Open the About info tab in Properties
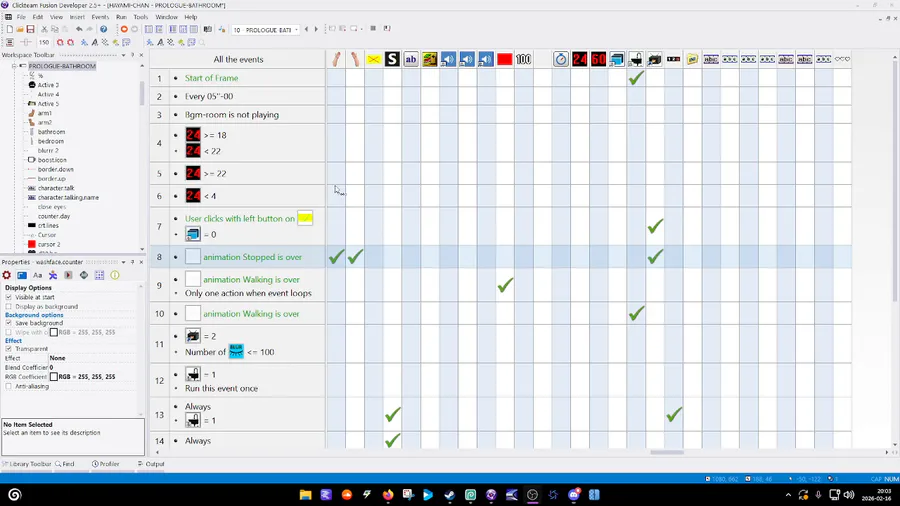Screen dimensions: 900x506 point(115,275)
